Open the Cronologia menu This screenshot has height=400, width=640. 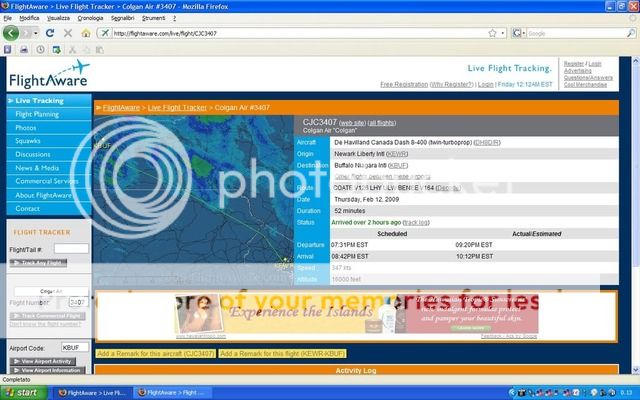[x=92, y=18]
